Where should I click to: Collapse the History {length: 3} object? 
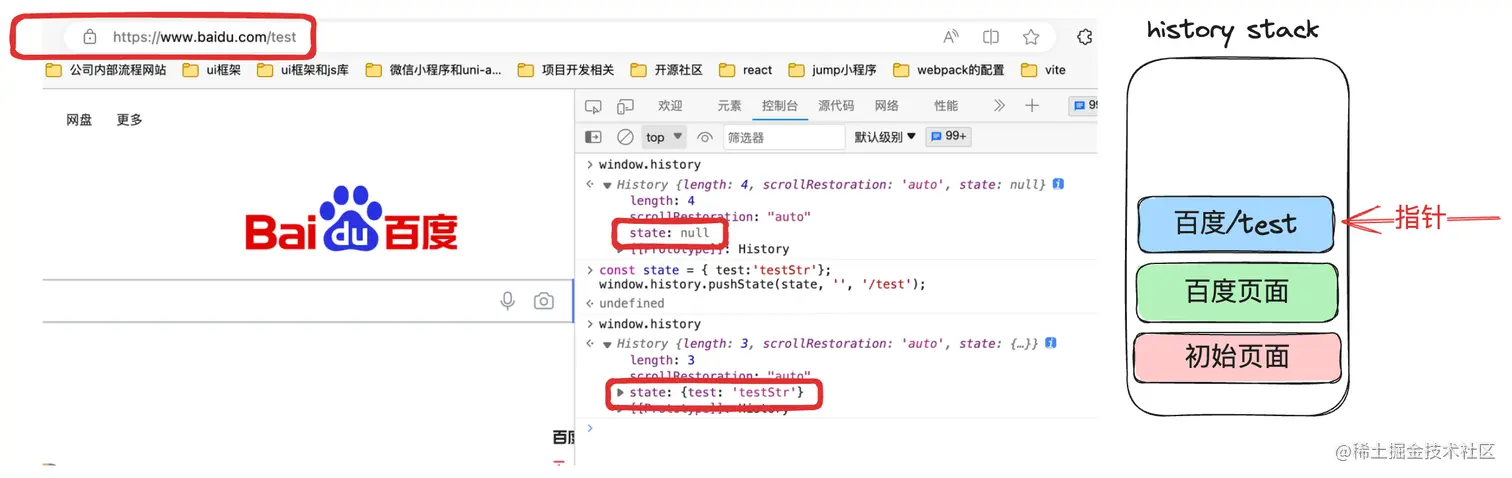tap(607, 344)
